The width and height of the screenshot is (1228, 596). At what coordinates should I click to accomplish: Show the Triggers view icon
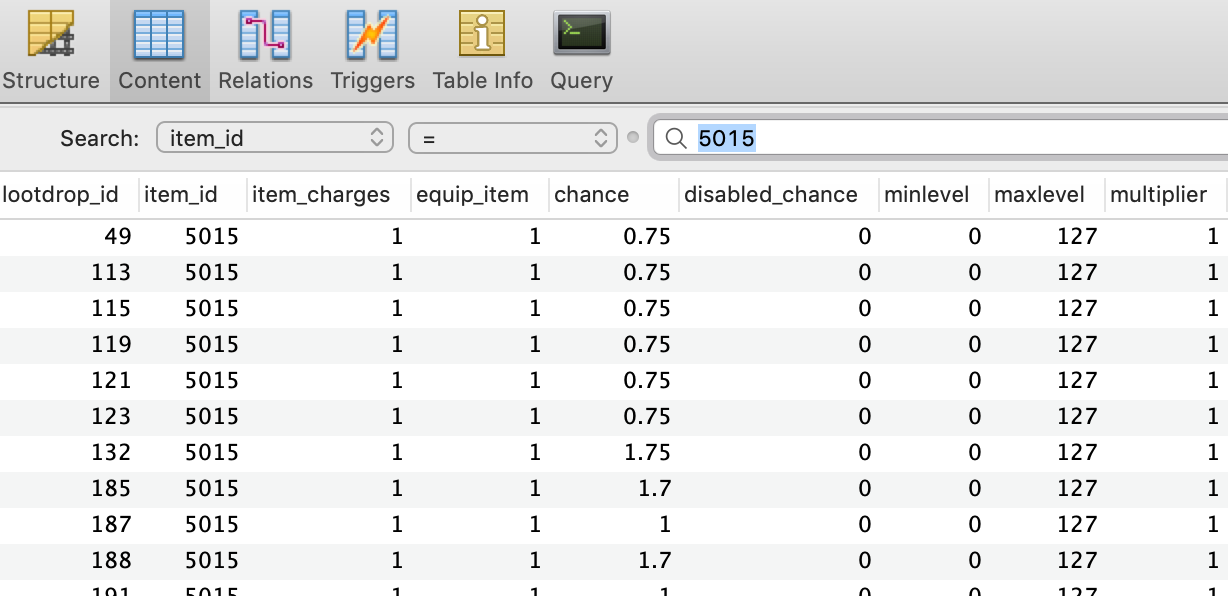pos(372,36)
